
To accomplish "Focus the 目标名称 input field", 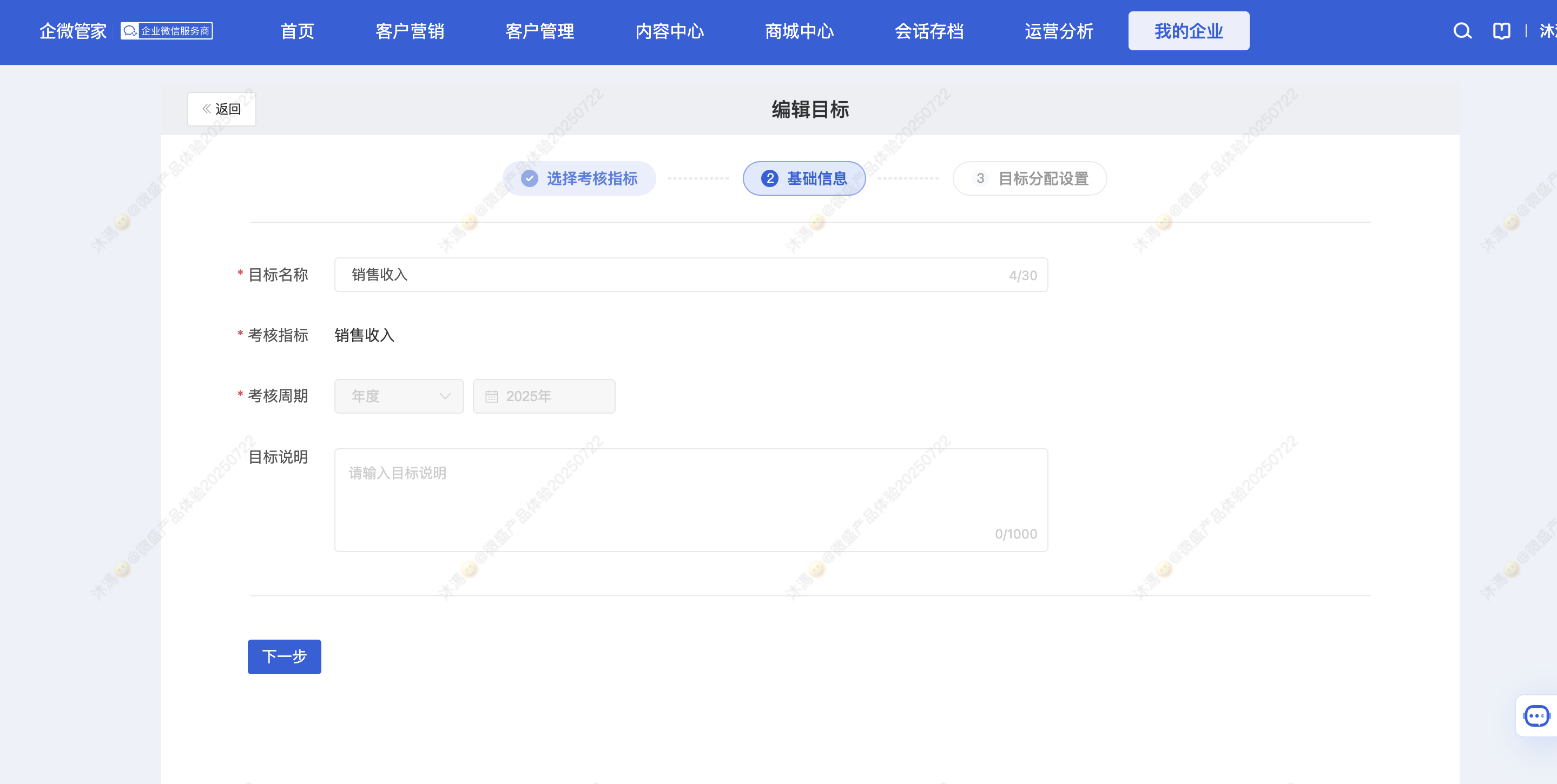I will (691, 275).
